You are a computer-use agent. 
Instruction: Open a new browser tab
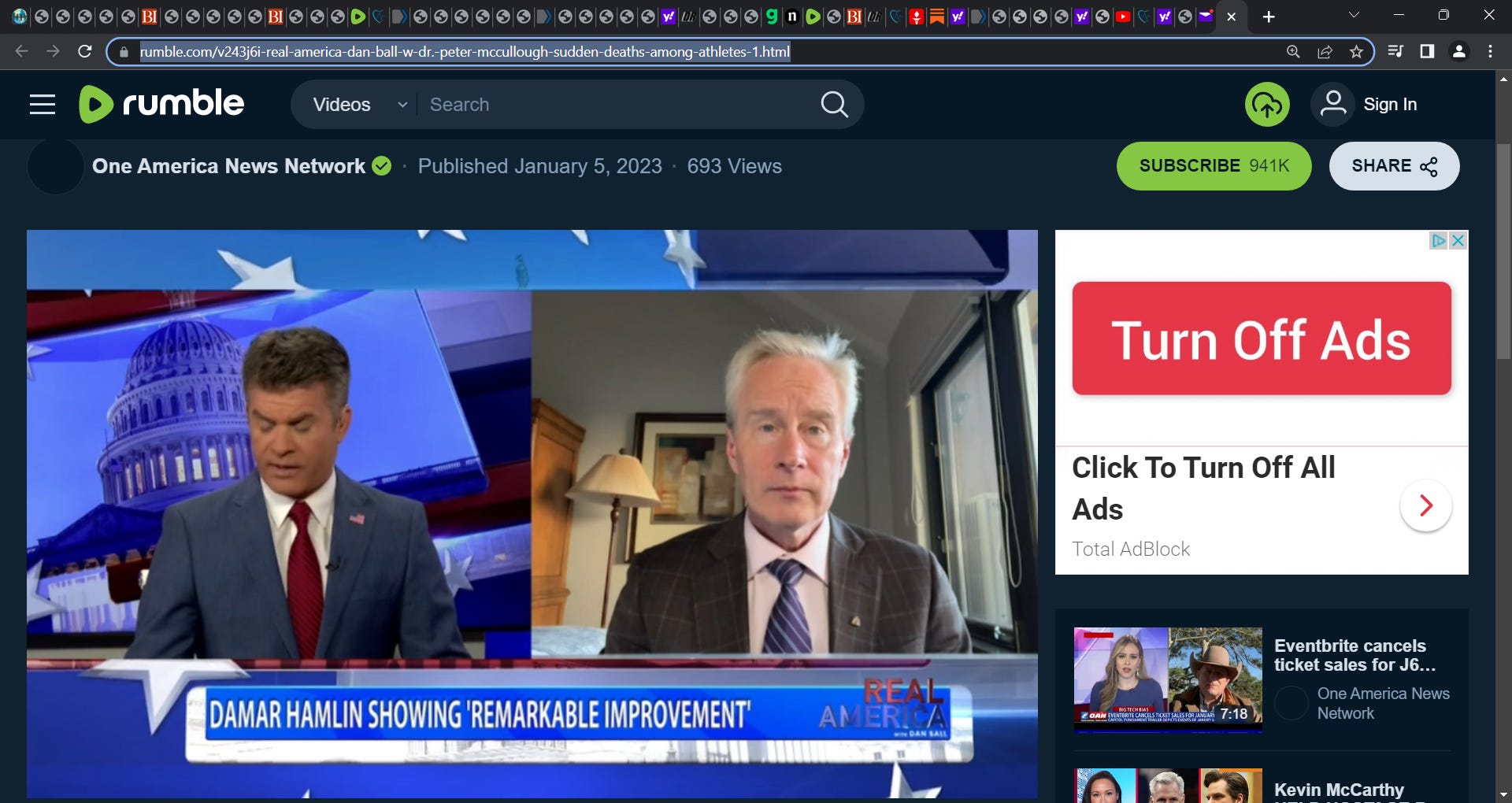pyautogui.click(x=1269, y=17)
